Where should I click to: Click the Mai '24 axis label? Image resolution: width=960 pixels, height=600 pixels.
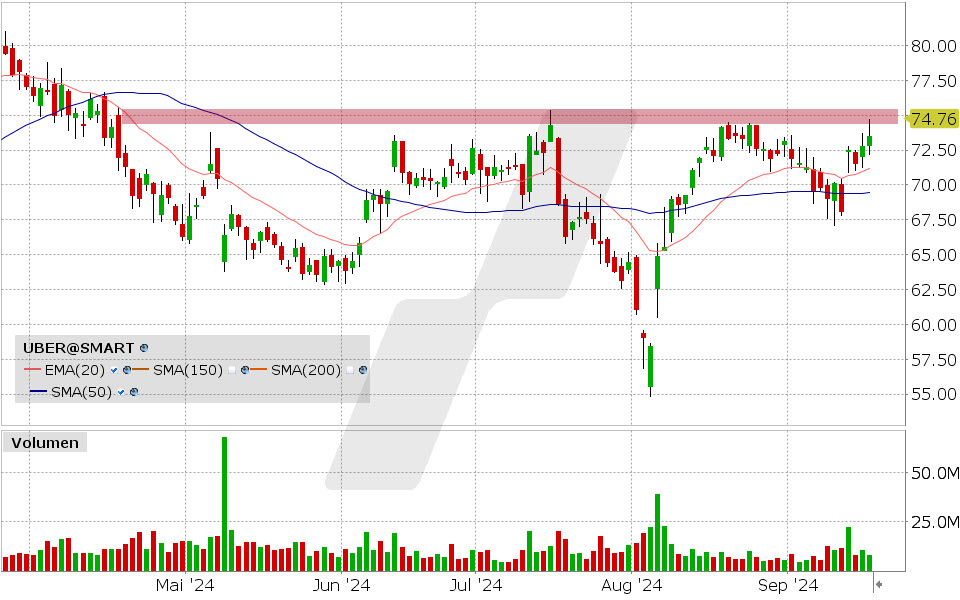(x=185, y=585)
